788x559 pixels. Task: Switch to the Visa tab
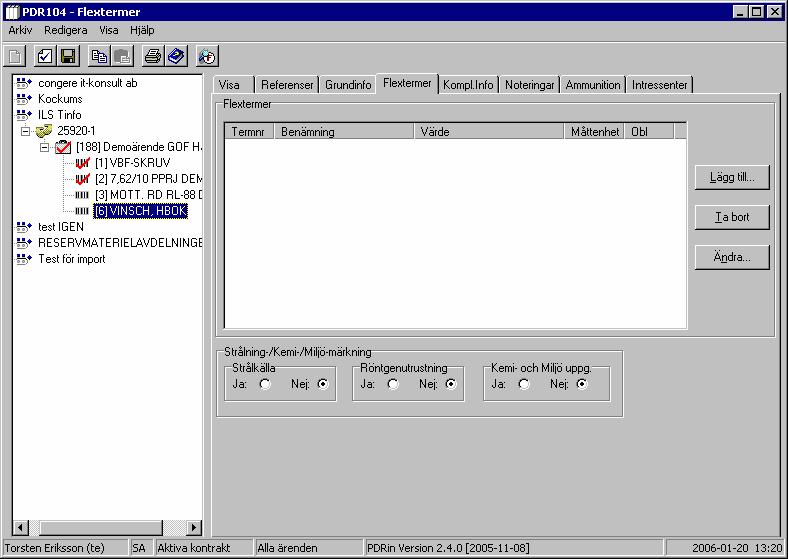(234, 85)
